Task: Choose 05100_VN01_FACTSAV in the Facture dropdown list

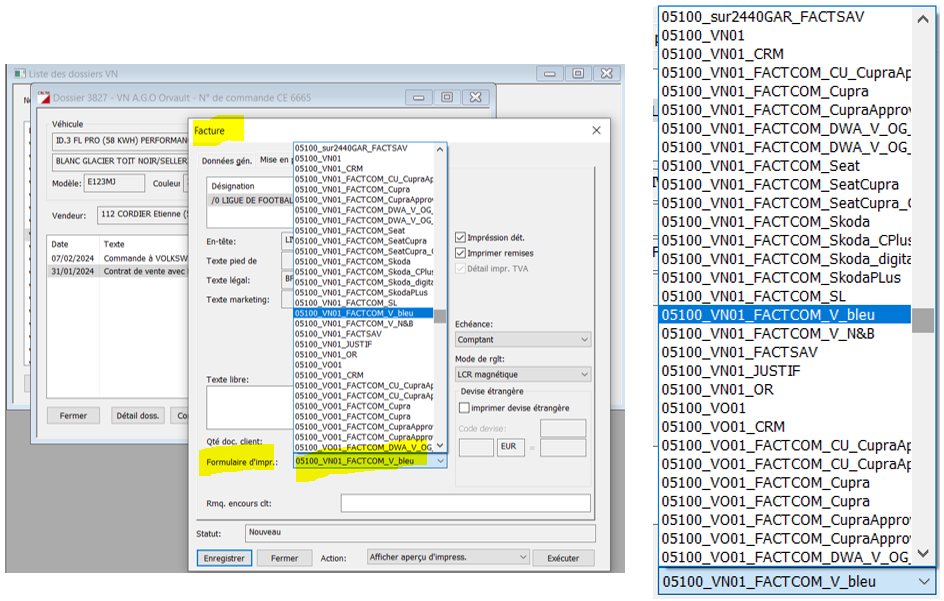Action: [364, 334]
